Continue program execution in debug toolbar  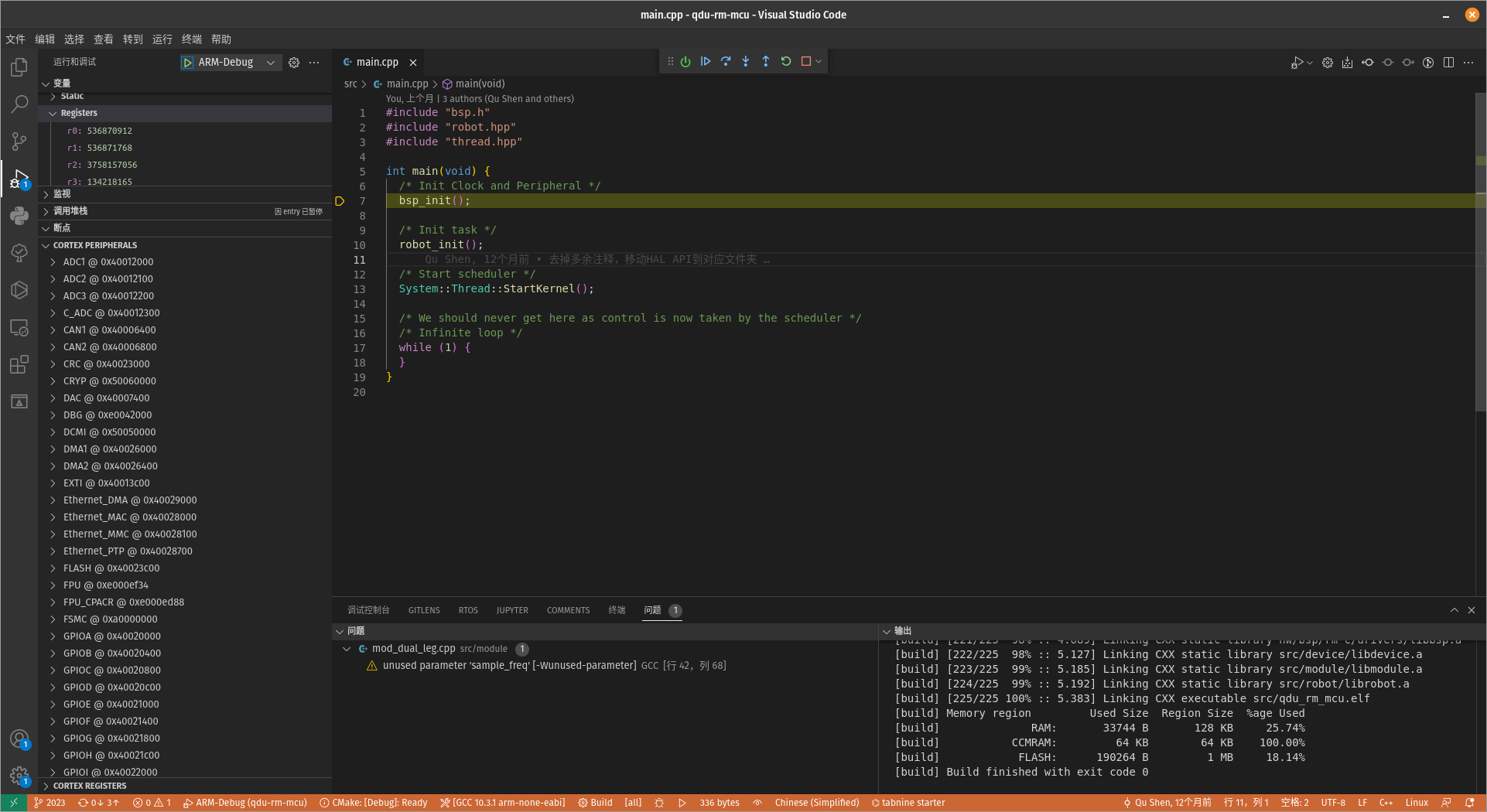(x=706, y=62)
